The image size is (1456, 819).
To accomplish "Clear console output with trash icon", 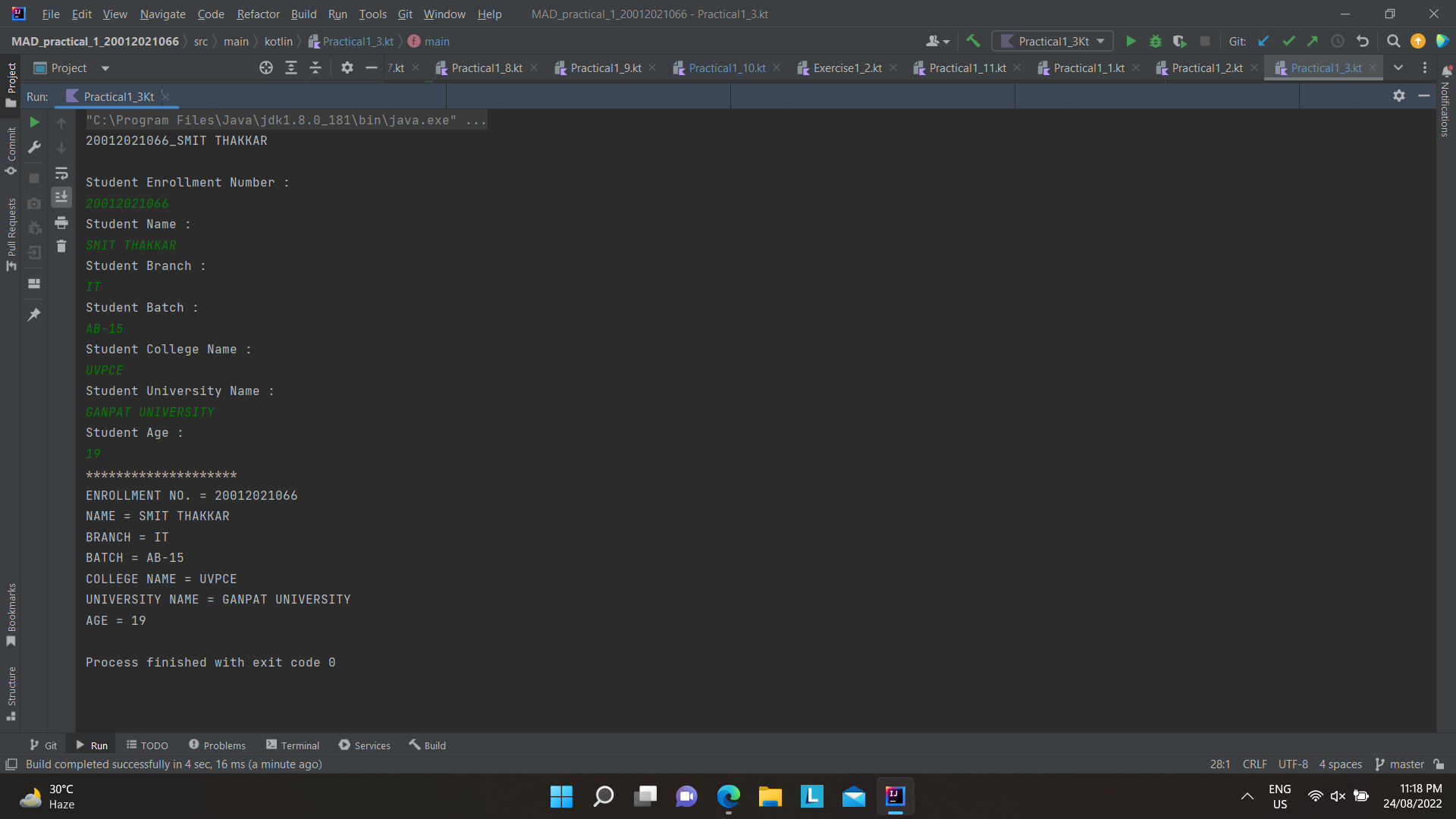I will (x=61, y=246).
